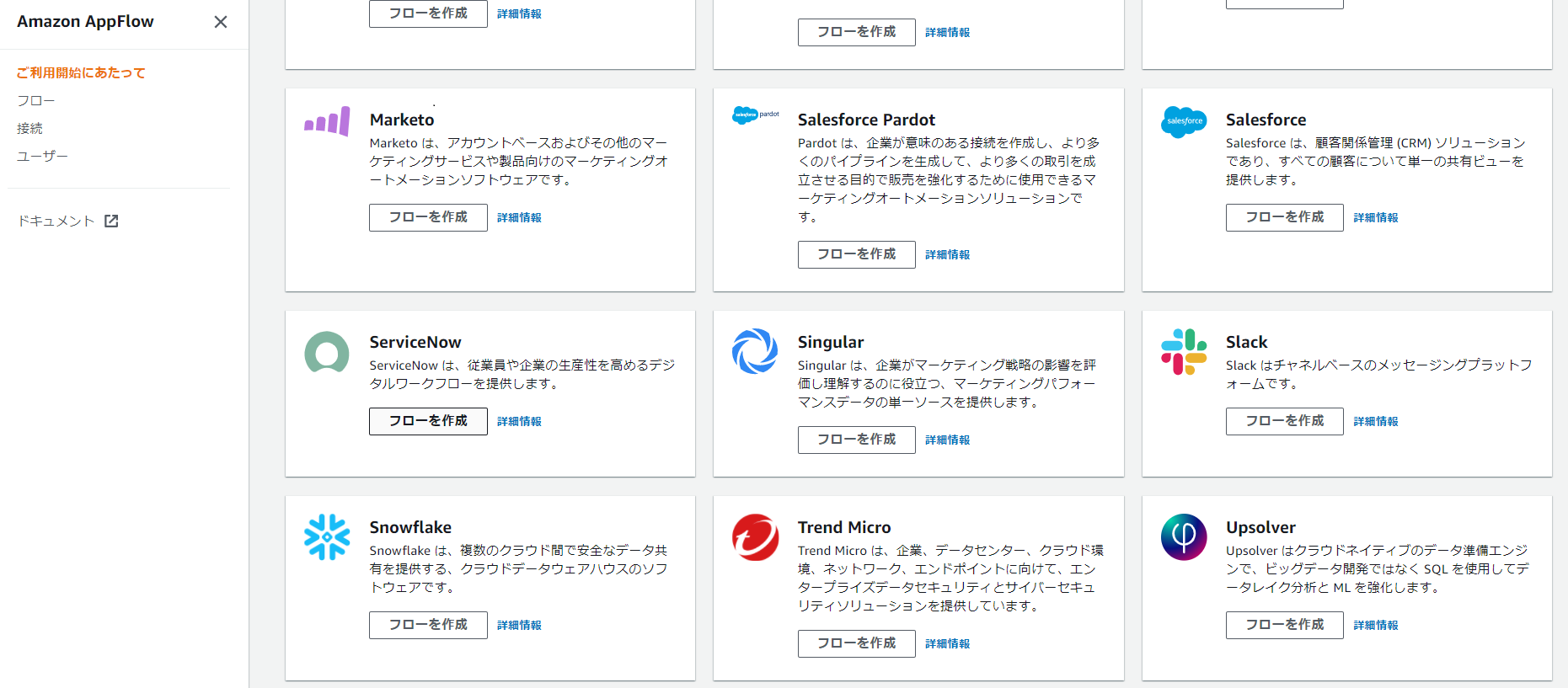Click the Upsolver logo icon
The width and height of the screenshot is (1568, 688).
1184,537
